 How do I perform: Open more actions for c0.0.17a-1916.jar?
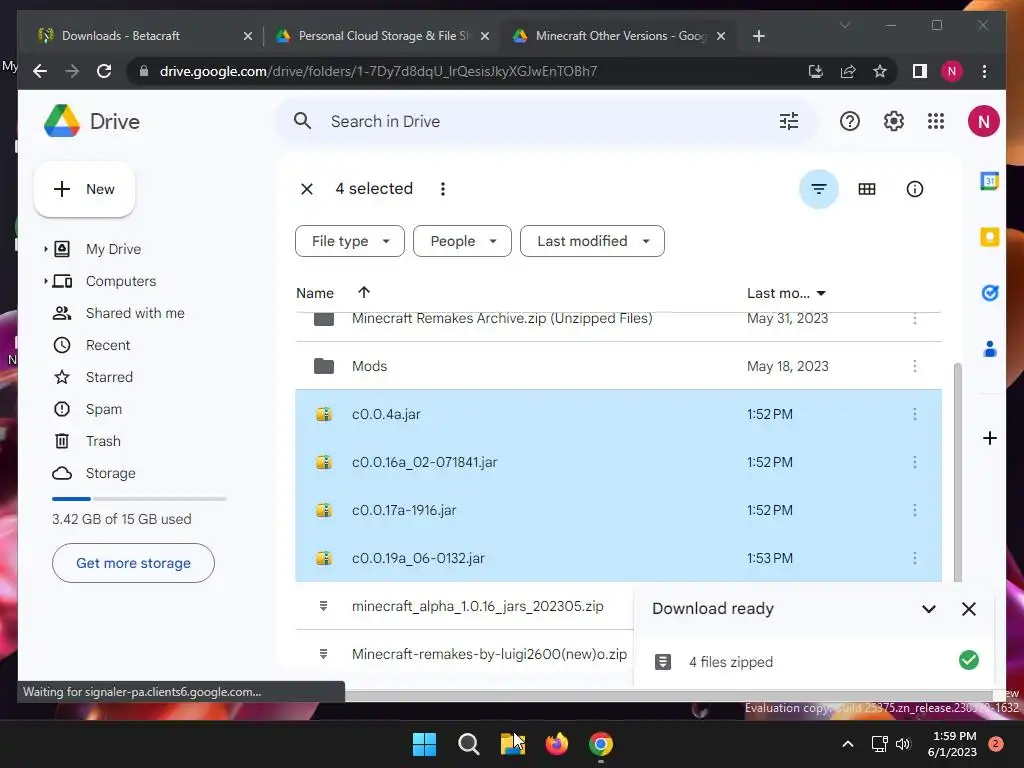coord(914,510)
